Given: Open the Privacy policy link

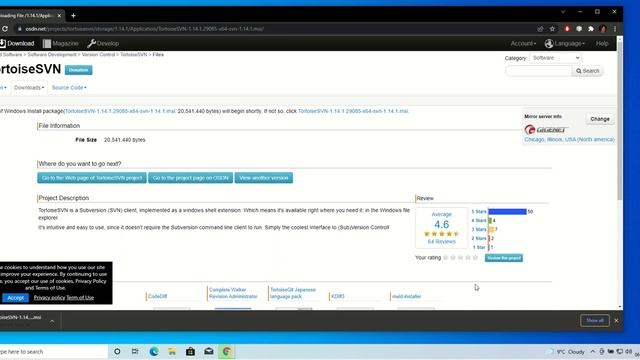Looking at the screenshot, I should (49, 298).
